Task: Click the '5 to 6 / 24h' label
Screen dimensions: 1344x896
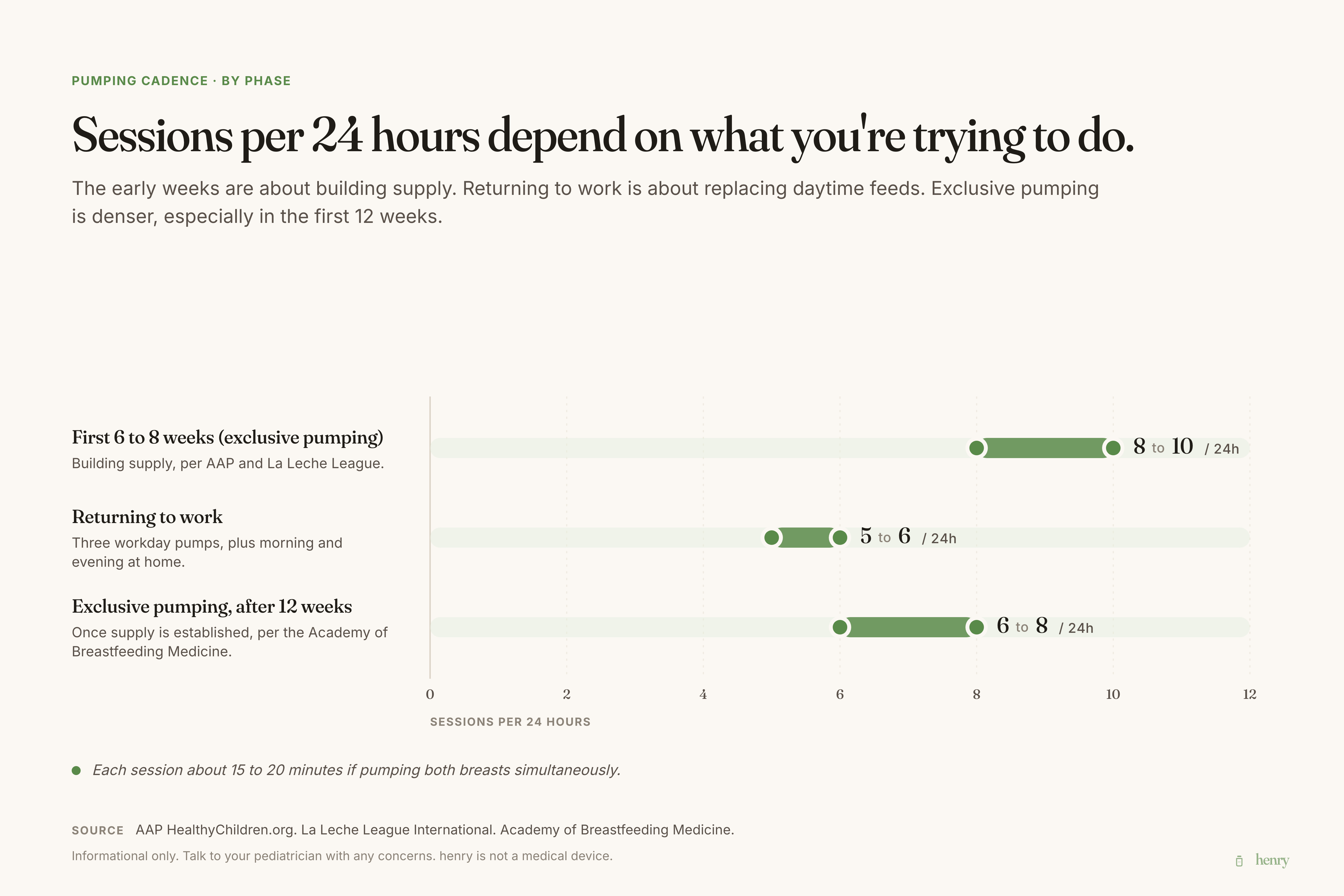Action: [x=908, y=536]
